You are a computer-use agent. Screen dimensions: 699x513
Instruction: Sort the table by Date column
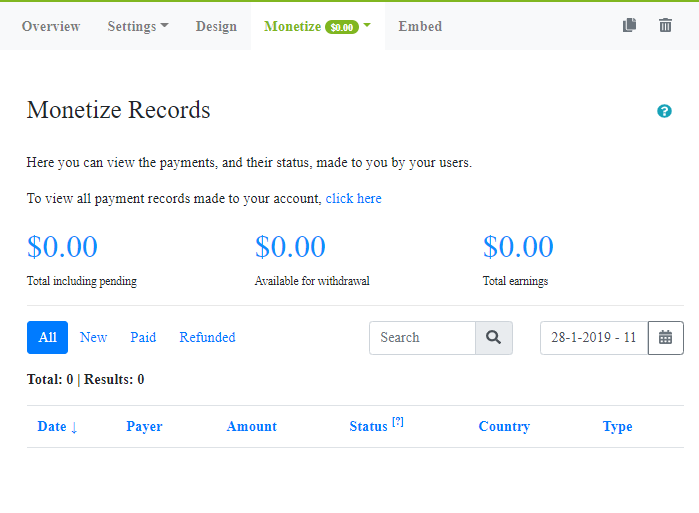click(x=57, y=427)
